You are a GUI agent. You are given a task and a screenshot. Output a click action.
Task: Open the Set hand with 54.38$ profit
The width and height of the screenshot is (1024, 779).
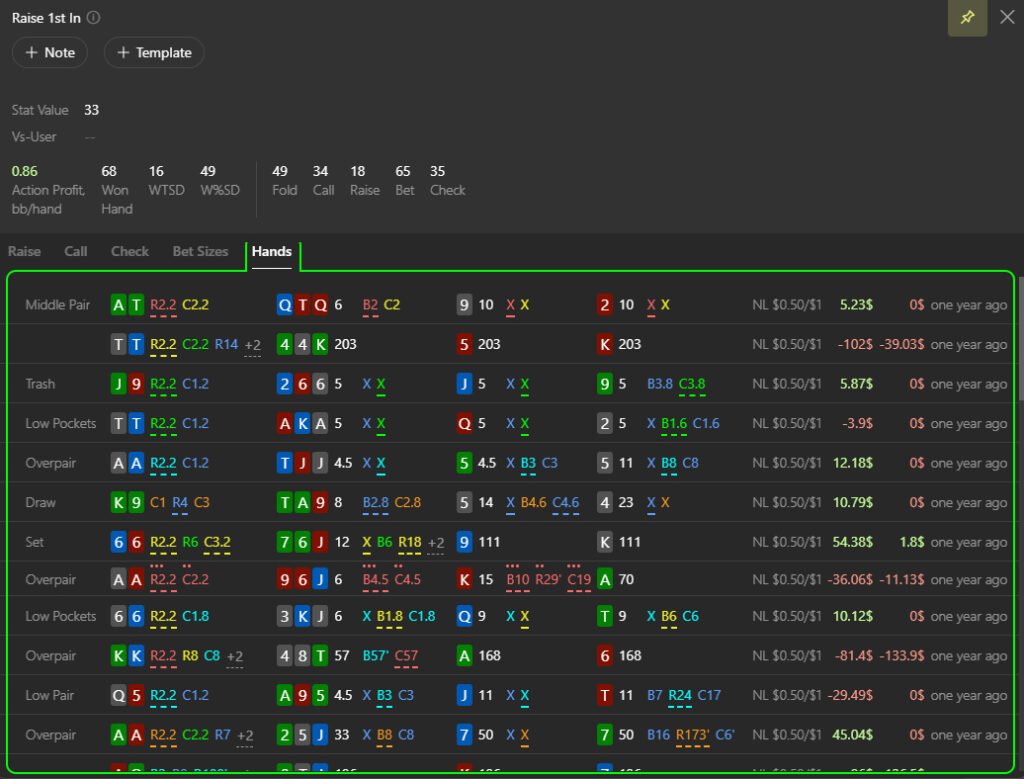click(852, 542)
